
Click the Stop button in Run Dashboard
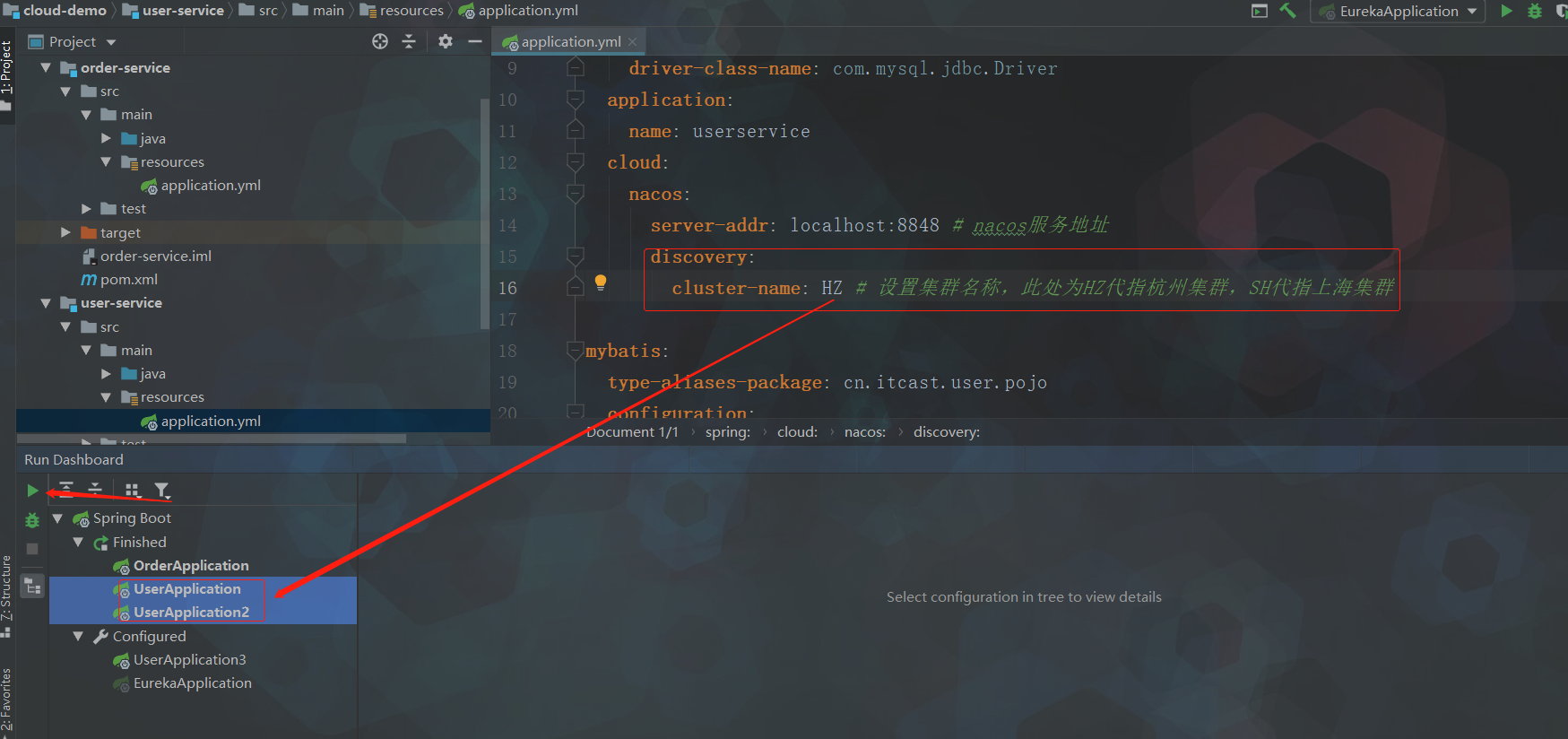pos(32,549)
